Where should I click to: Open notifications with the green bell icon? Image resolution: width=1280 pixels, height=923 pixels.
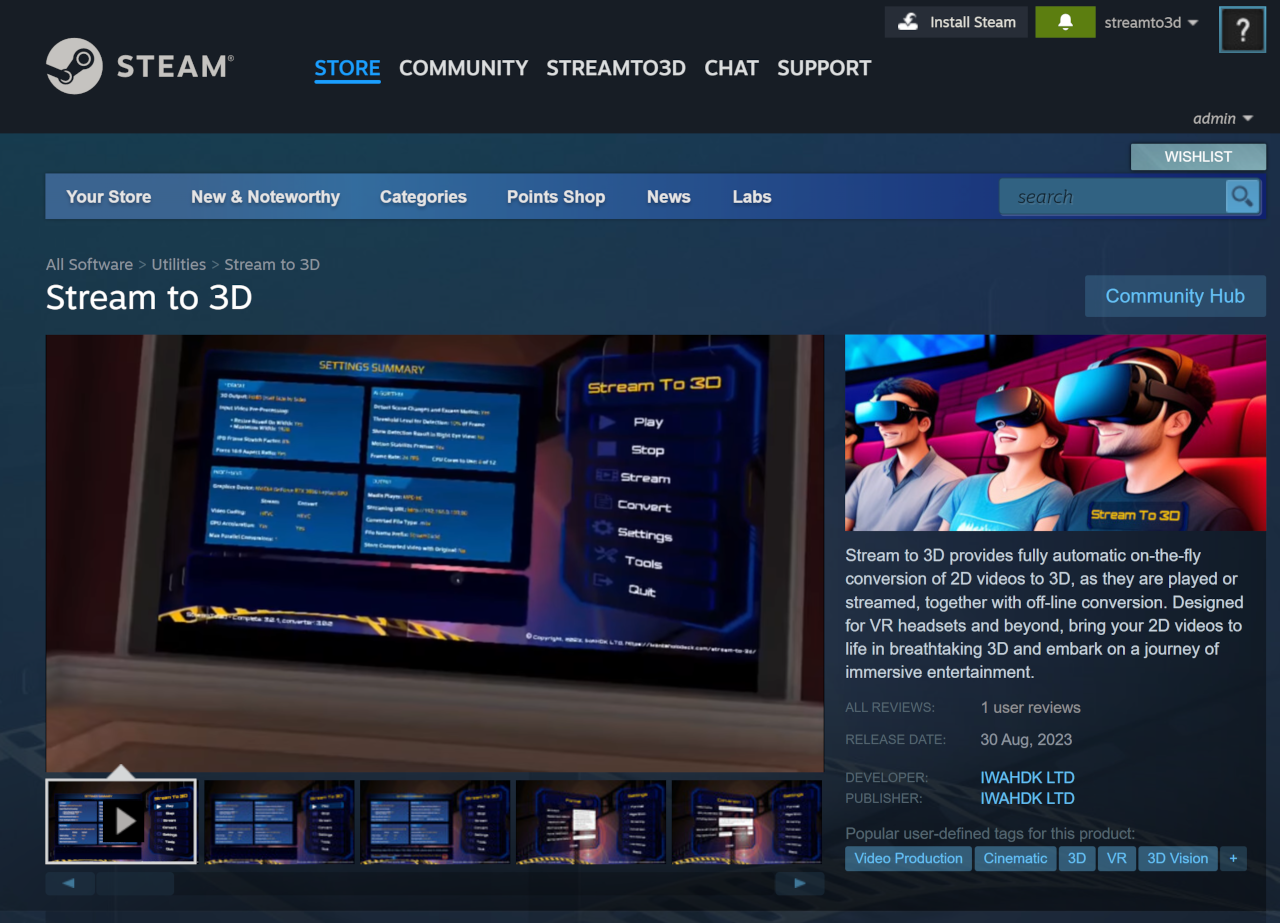coord(1065,21)
